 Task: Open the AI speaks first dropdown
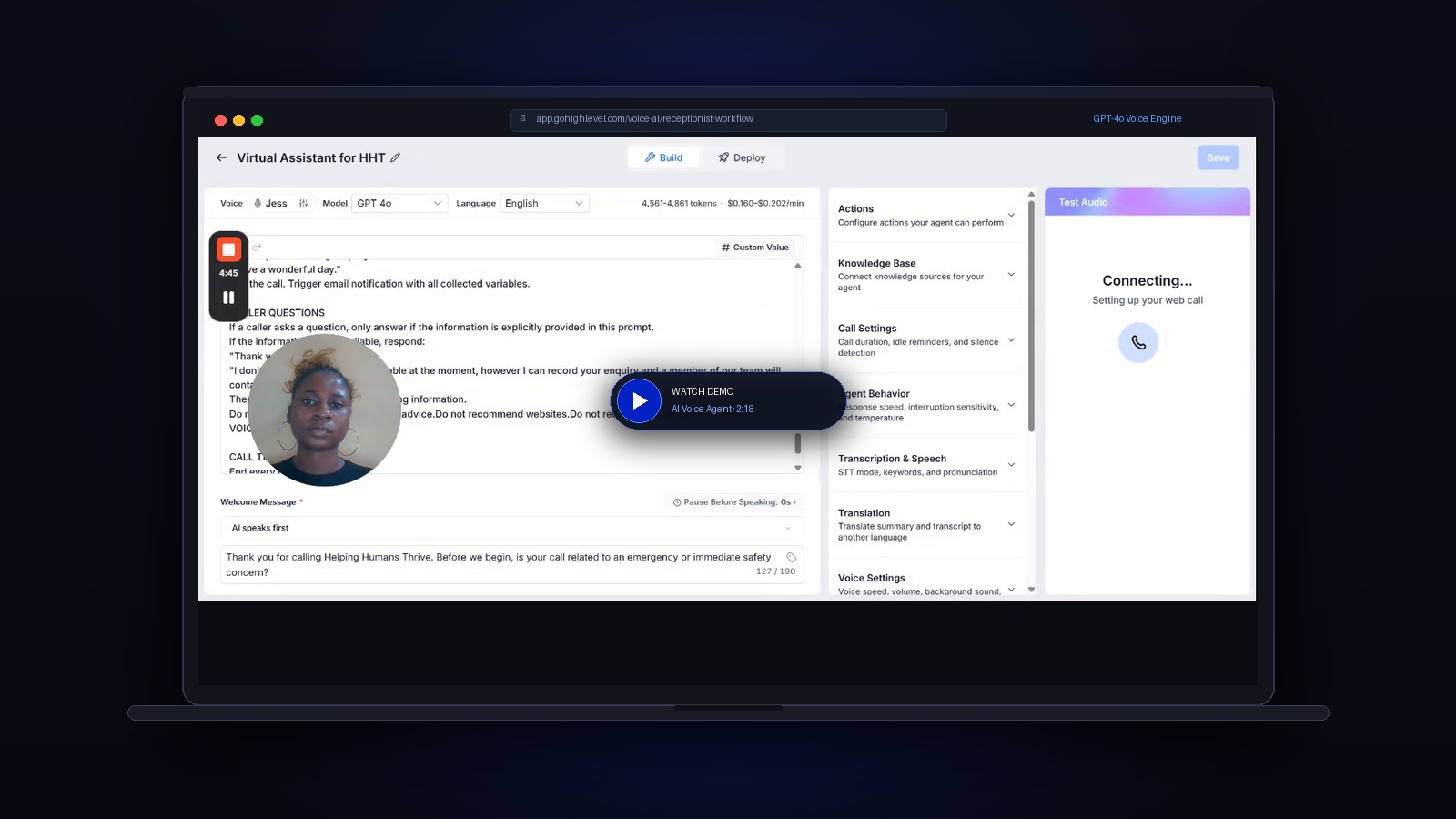[x=511, y=528]
